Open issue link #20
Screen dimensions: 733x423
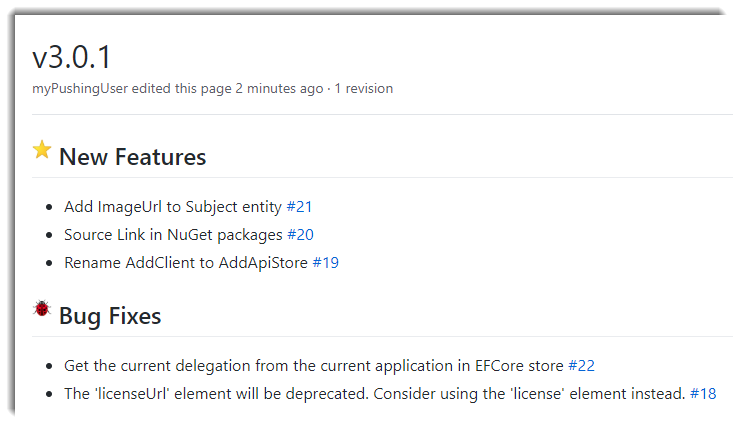point(300,235)
